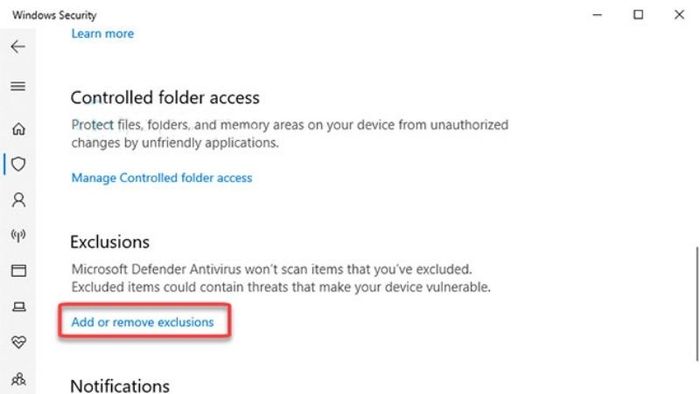Select Virus & threat protection shield icon
Viewport: 700px width, 394px height.
18,164
